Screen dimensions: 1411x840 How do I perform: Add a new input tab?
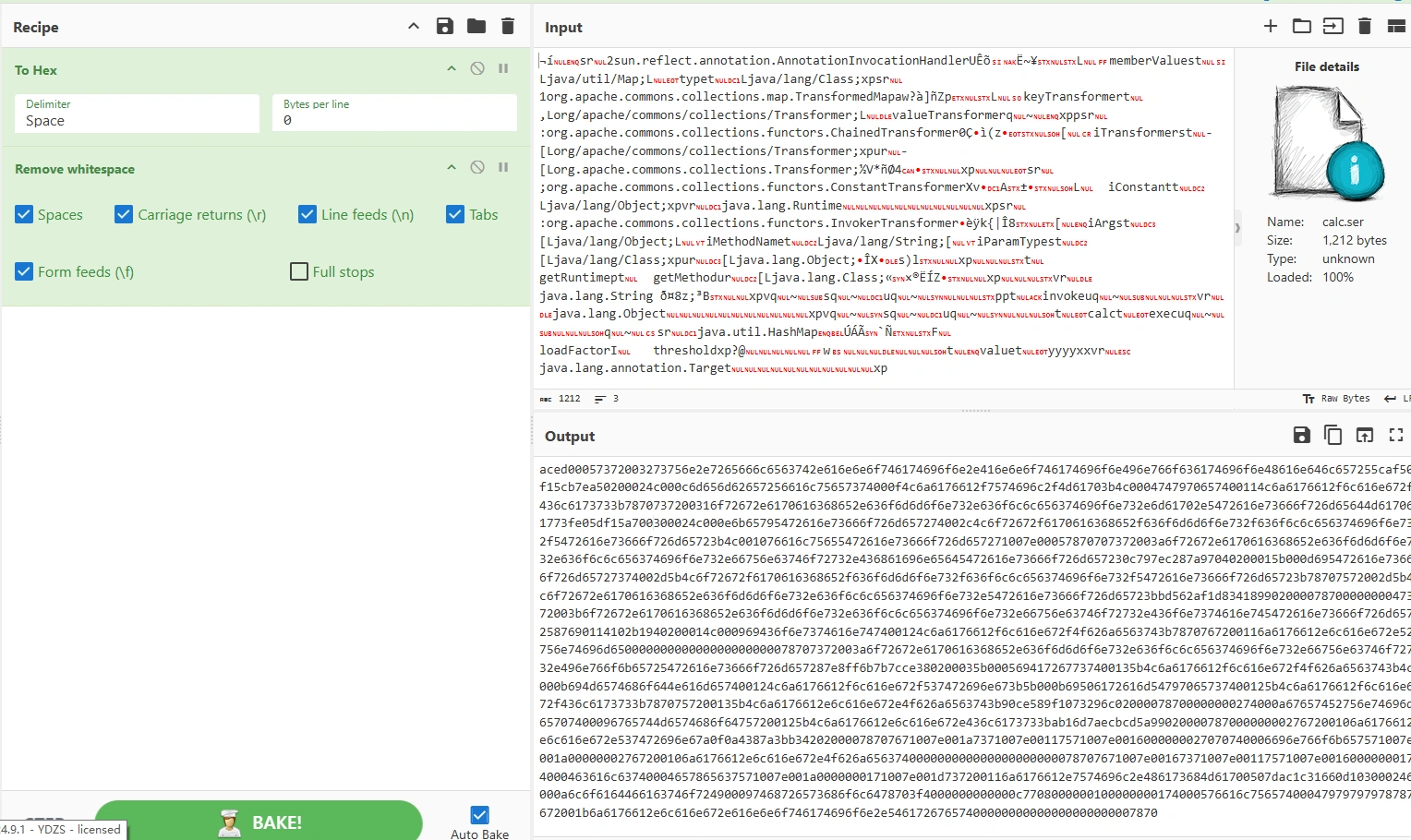coord(1271,26)
